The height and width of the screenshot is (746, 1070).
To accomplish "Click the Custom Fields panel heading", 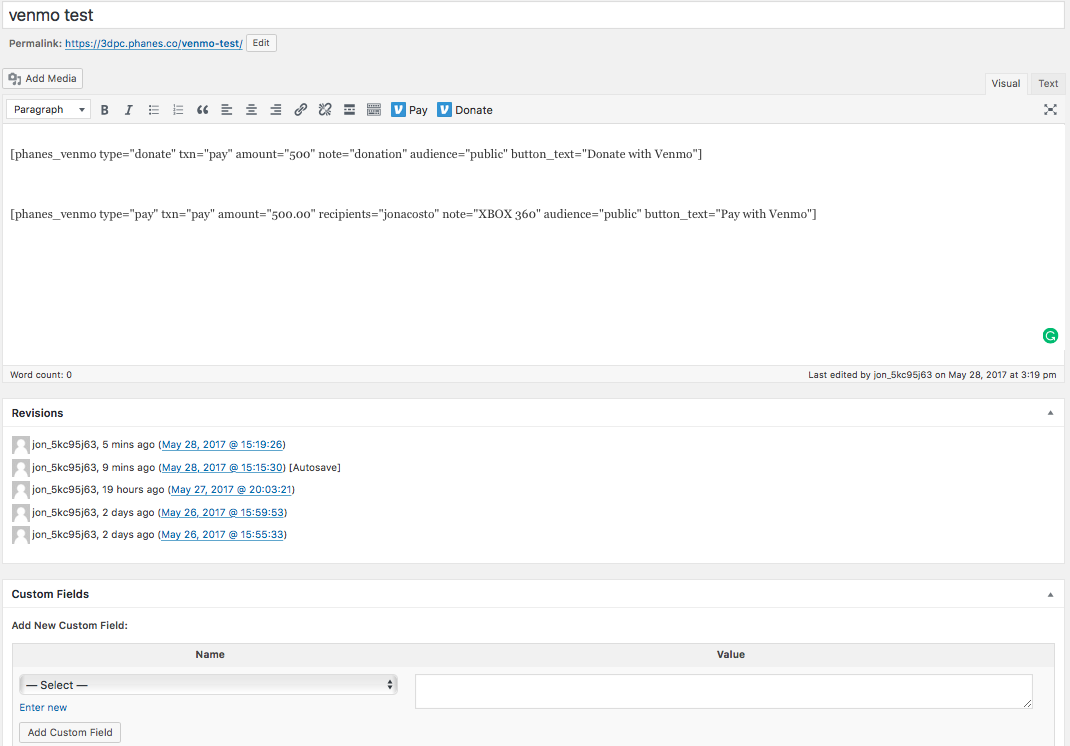I will tap(50, 594).
